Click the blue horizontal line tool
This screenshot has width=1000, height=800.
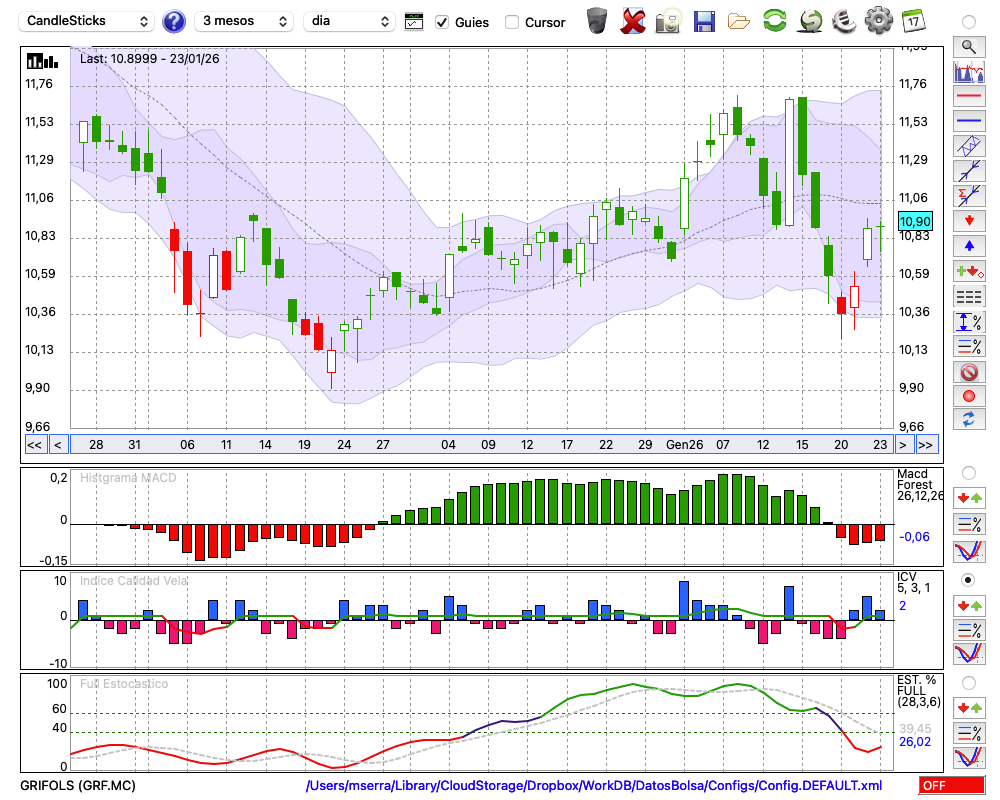tap(968, 121)
